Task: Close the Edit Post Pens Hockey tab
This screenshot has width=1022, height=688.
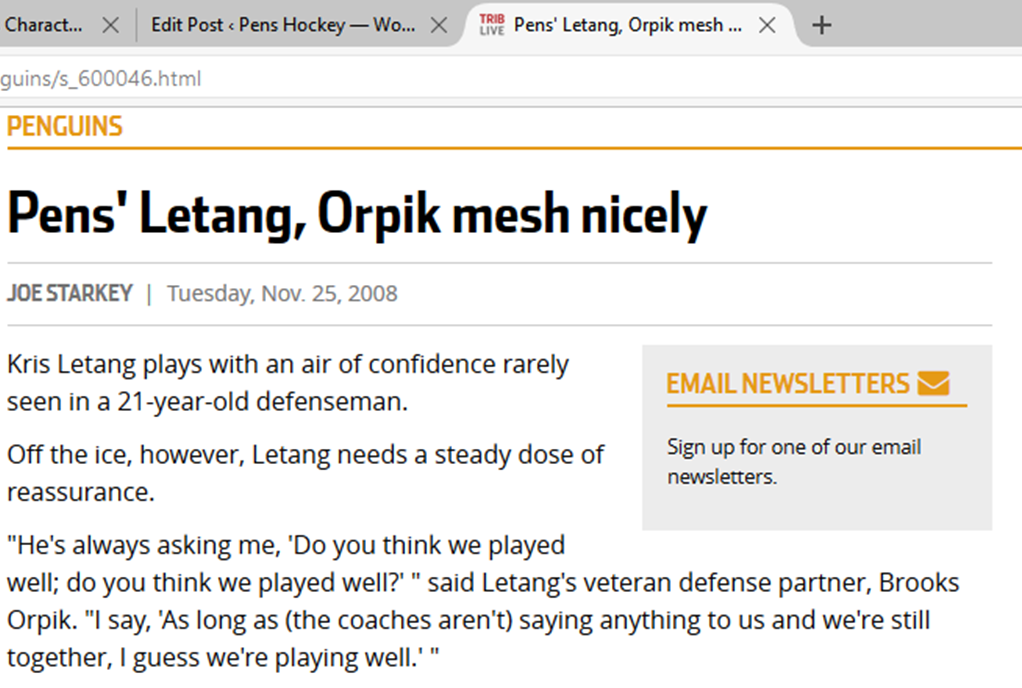Action: tap(438, 25)
